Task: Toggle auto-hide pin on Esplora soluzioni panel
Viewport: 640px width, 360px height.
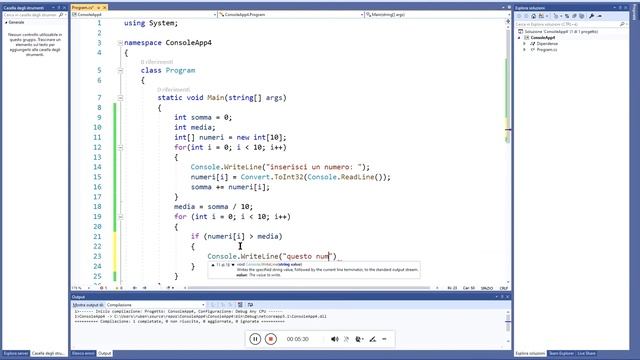Action: [620, 8]
